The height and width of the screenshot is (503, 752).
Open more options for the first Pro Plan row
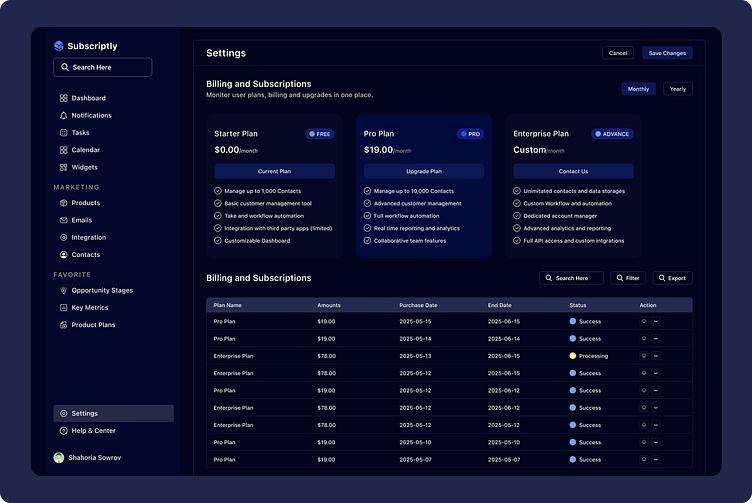click(656, 322)
